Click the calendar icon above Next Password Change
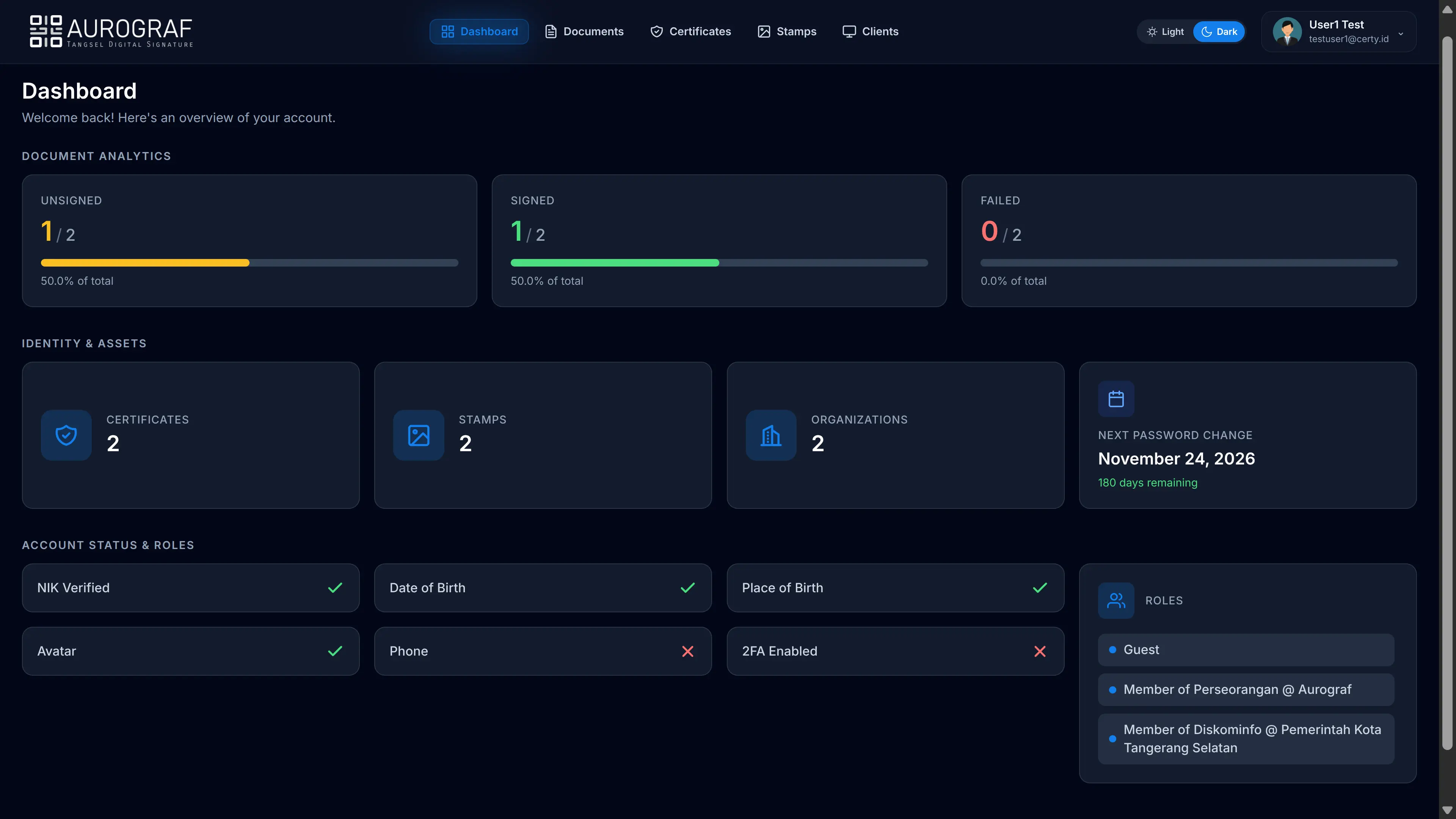Image resolution: width=1456 pixels, height=819 pixels. 1116,399
